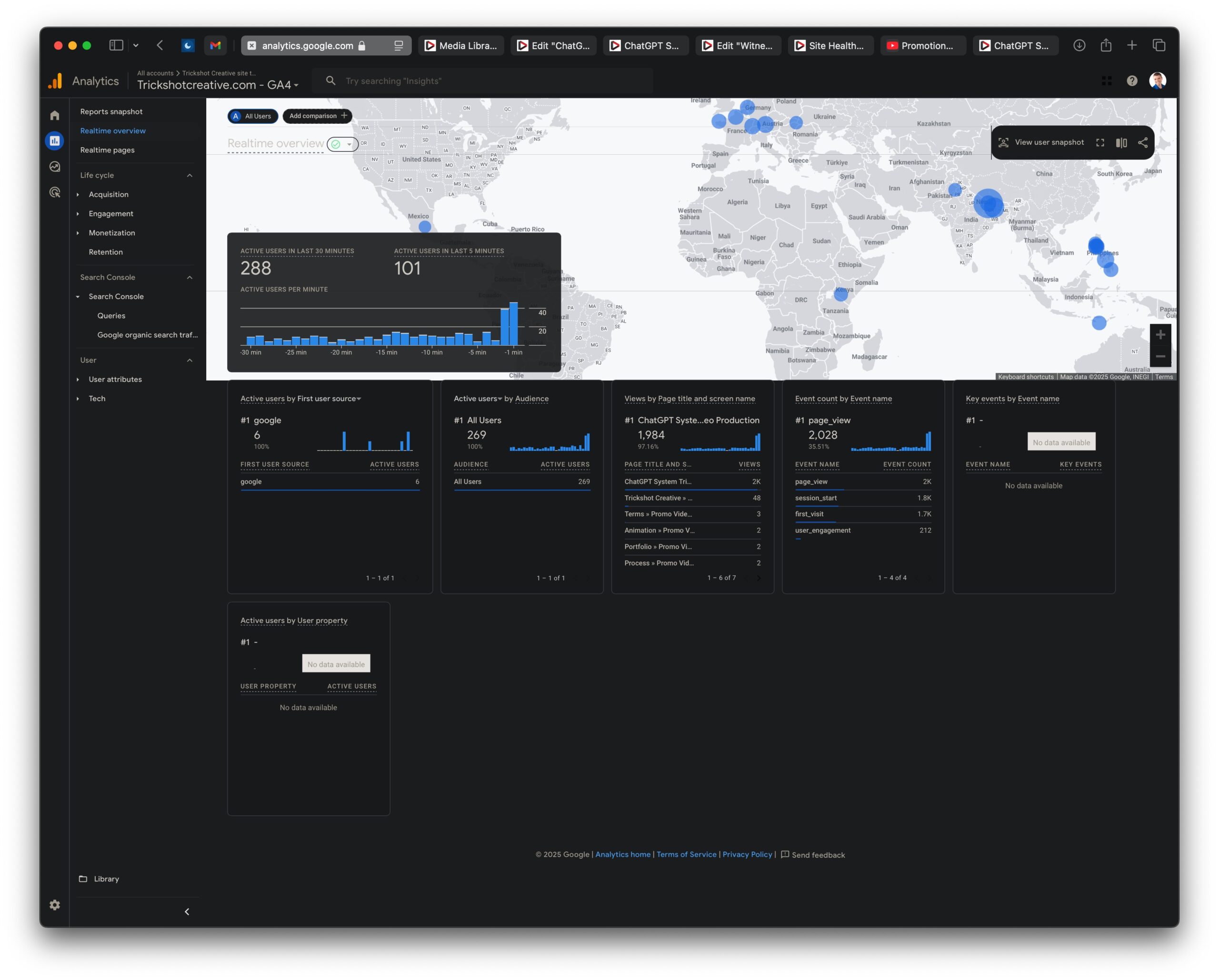Open the Analytics home link in footer
The width and height of the screenshot is (1219, 980).
(x=622, y=854)
